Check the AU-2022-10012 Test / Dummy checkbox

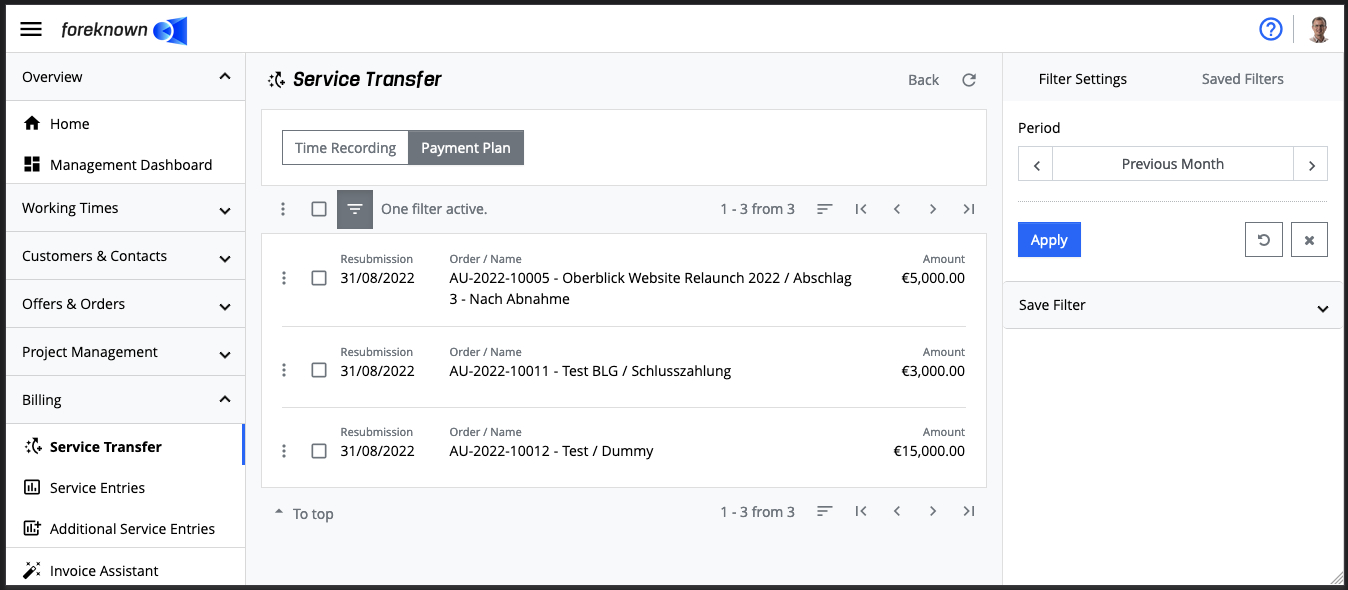point(319,451)
